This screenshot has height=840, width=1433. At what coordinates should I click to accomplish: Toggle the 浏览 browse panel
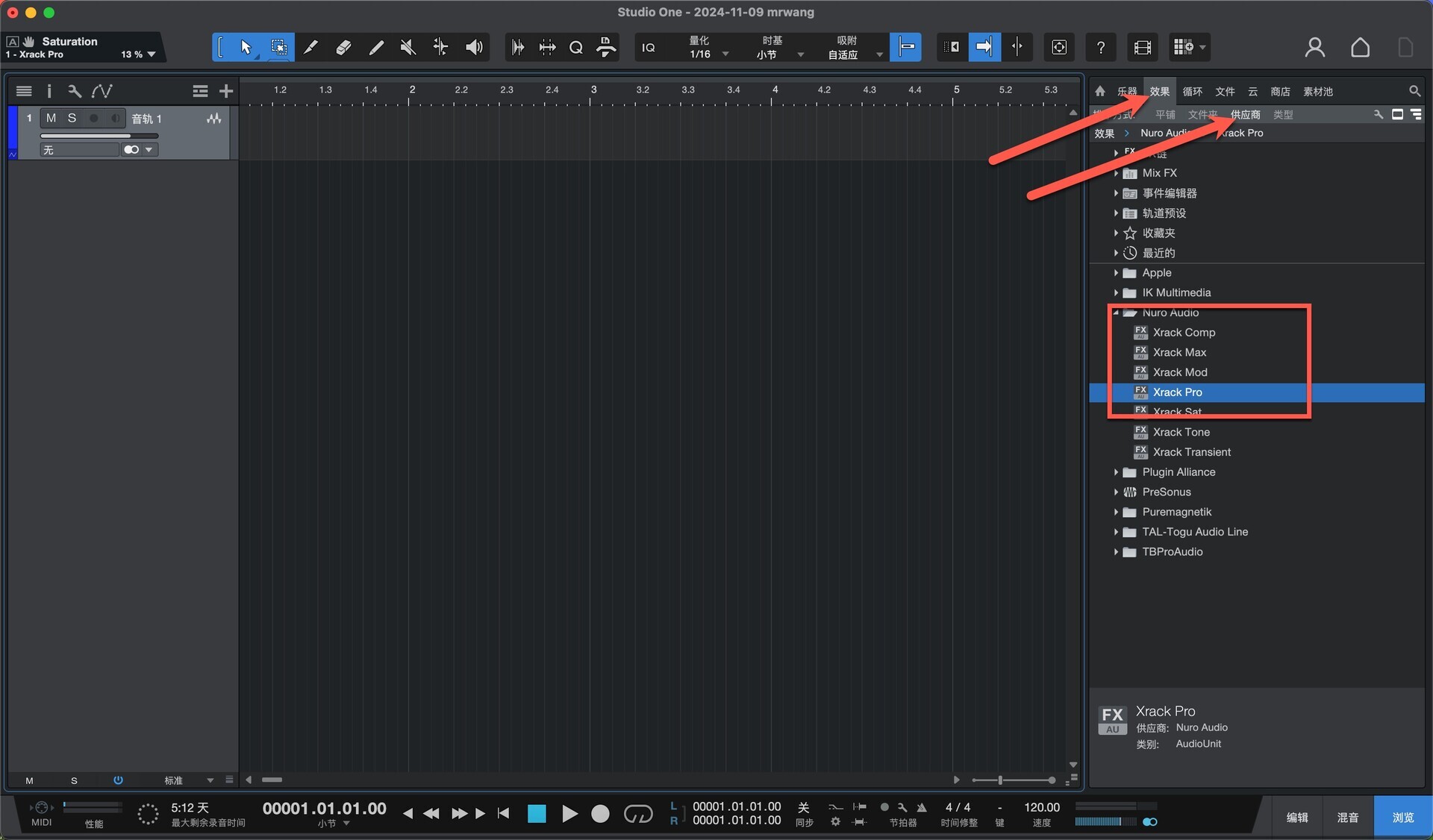pos(1403,818)
